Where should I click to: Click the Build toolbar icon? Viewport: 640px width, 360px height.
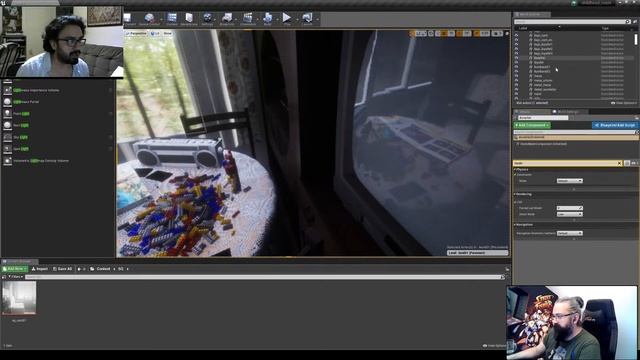pos(267,18)
